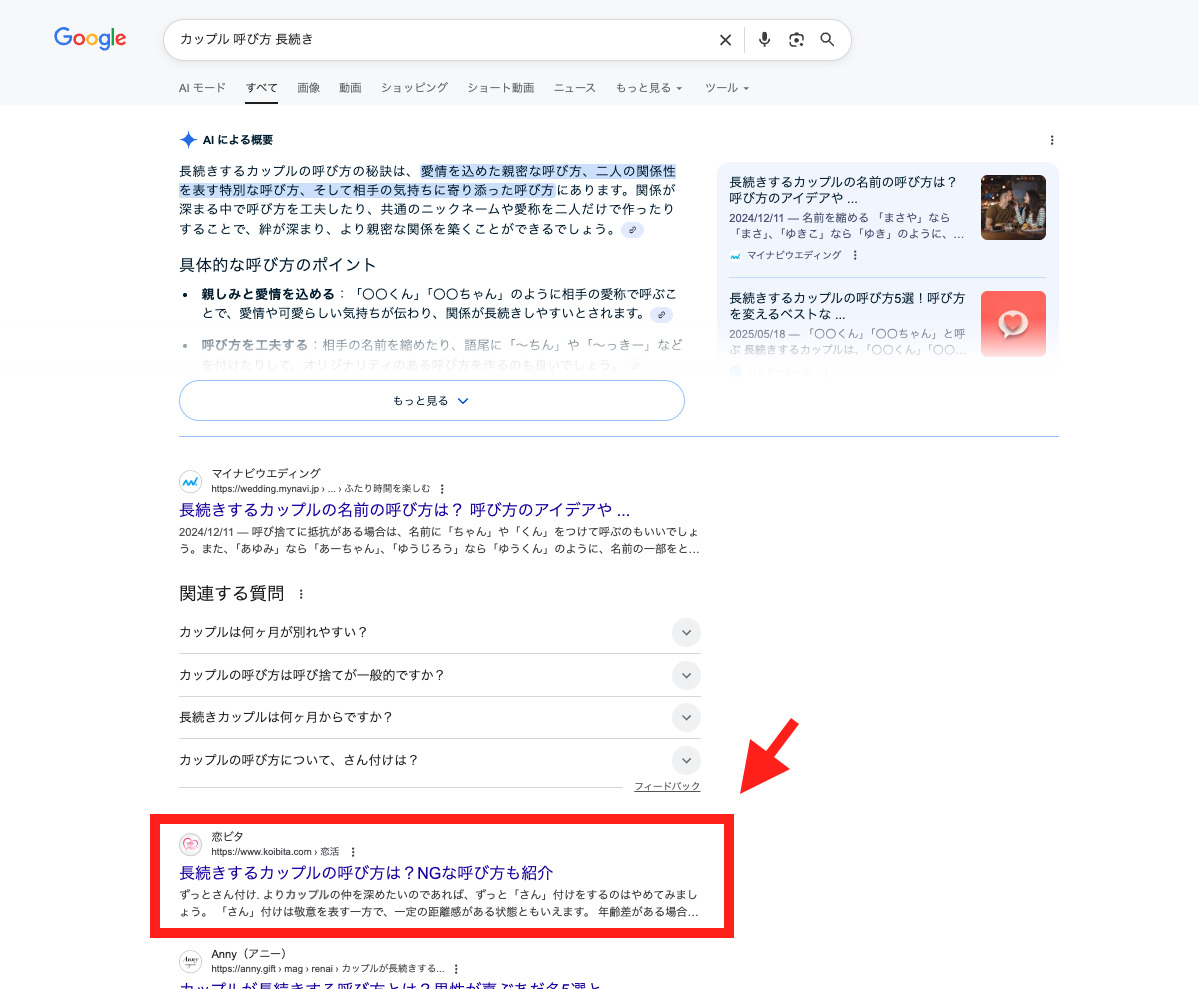Switch to 動画 tab
This screenshot has width=1198, height=989.
pos(350,88)
